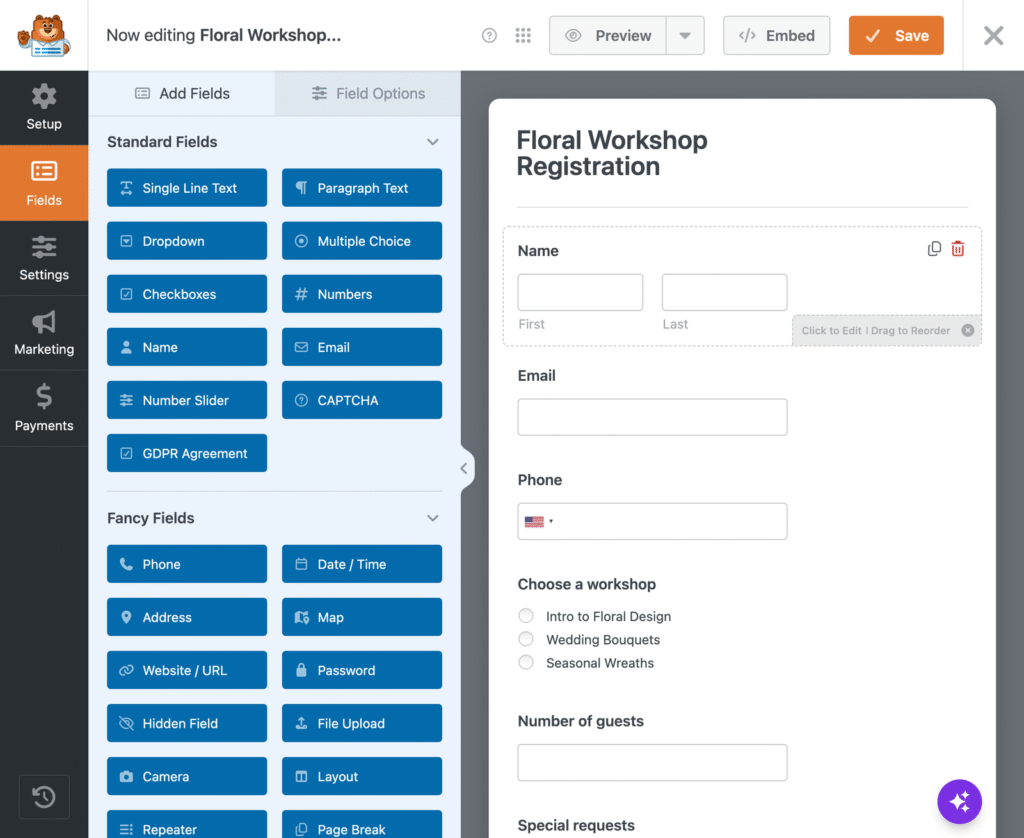Open the Marketing sidebar section
Screen dimensions: 1024x838
point(44,333)
